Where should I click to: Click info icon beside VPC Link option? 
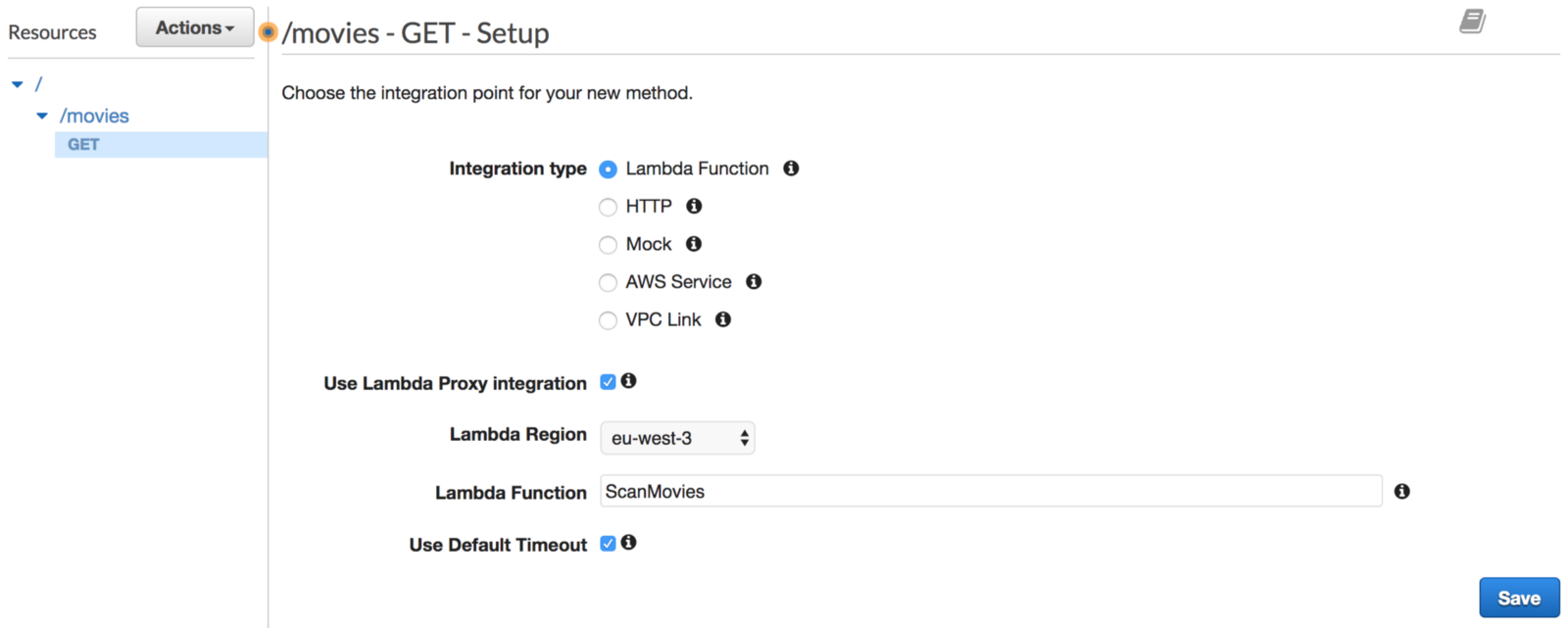(x=723, y=319)
